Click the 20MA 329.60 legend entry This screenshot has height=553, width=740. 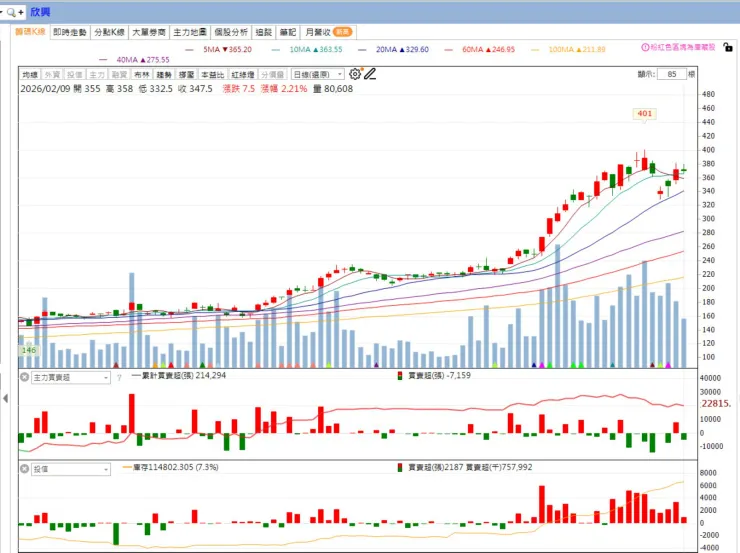pos(394,49)
